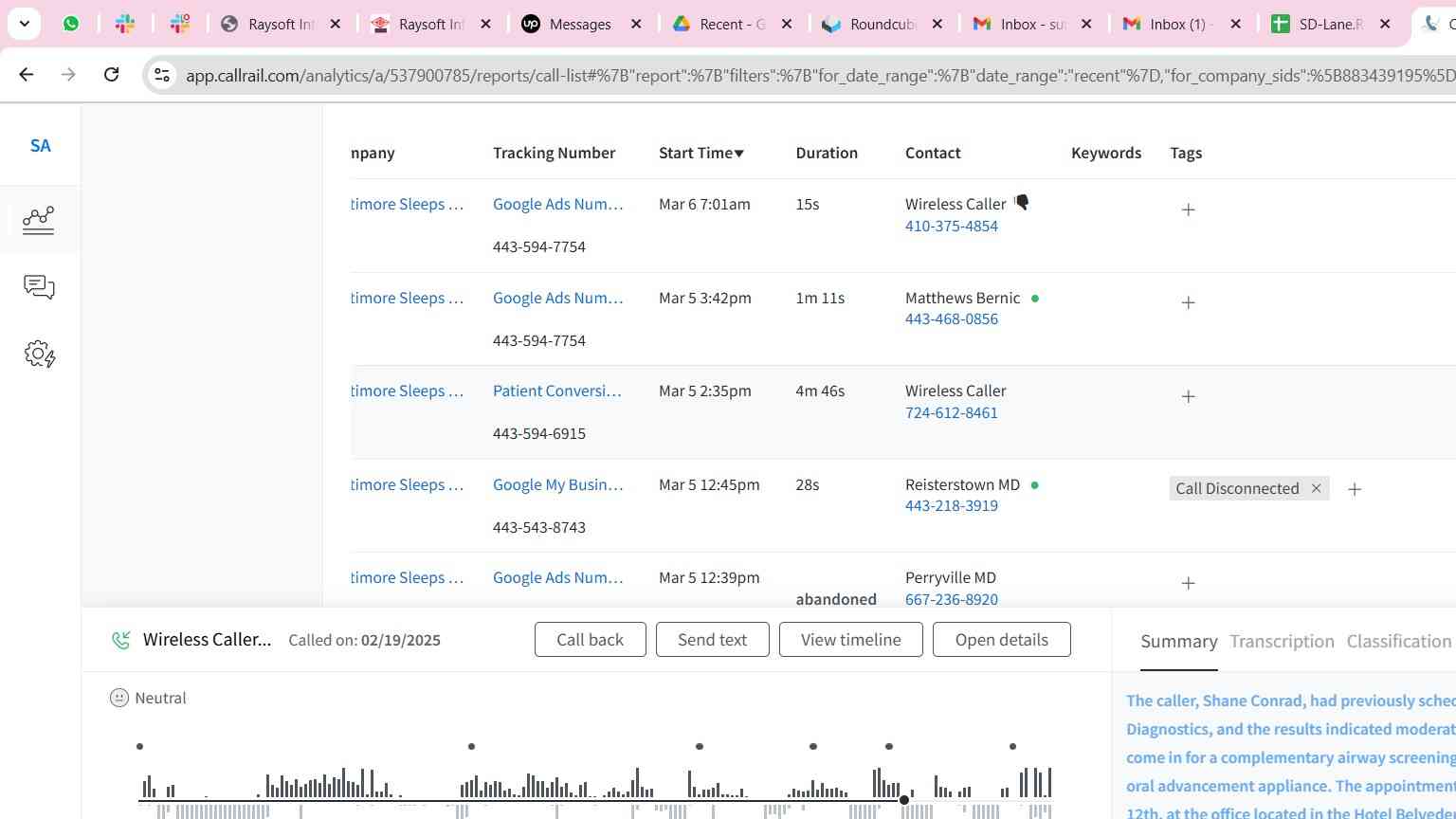Image resolution: width=1456 pixels, height=819 pixels.
Task: Open caller number 410-375-4854
Action: click(x=951, y=226)
